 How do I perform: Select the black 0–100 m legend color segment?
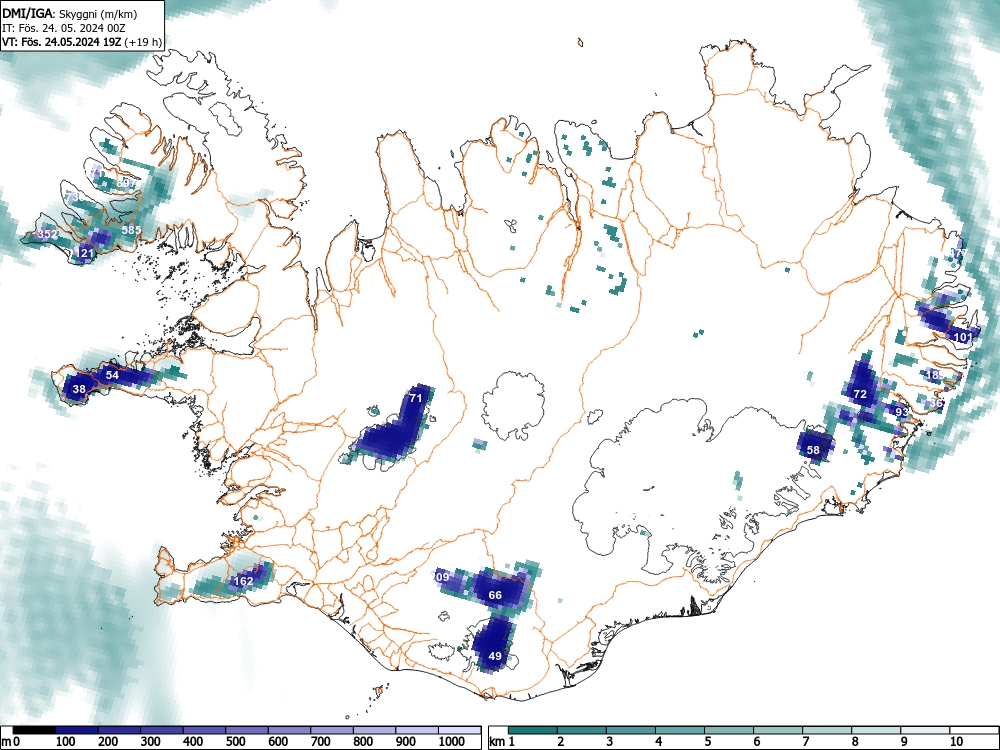(34, 730)
